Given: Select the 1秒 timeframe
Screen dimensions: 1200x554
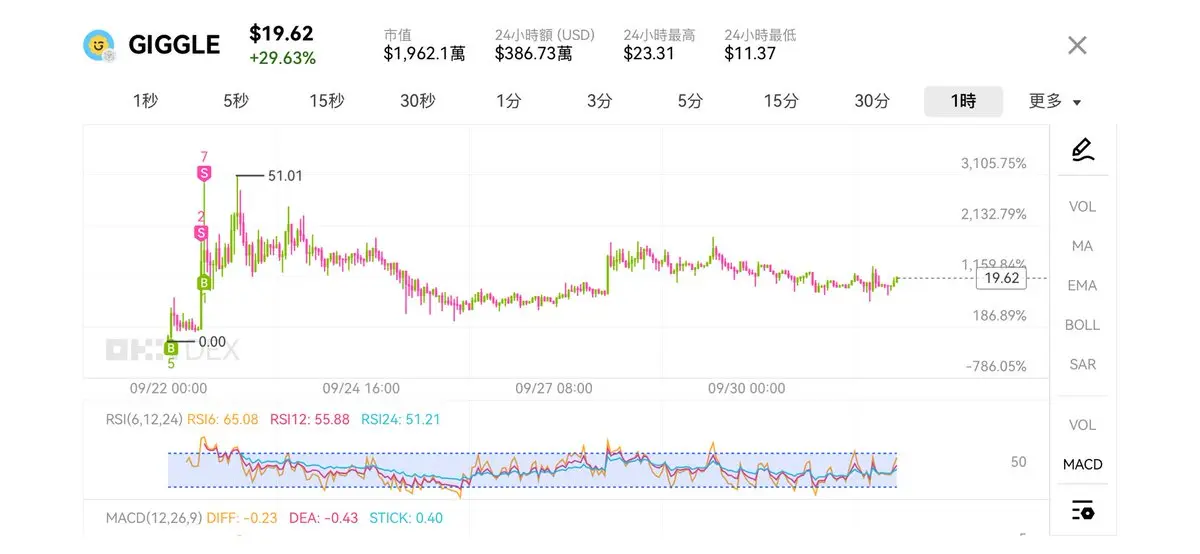Looking at the screenshot, I should point(145,101).
